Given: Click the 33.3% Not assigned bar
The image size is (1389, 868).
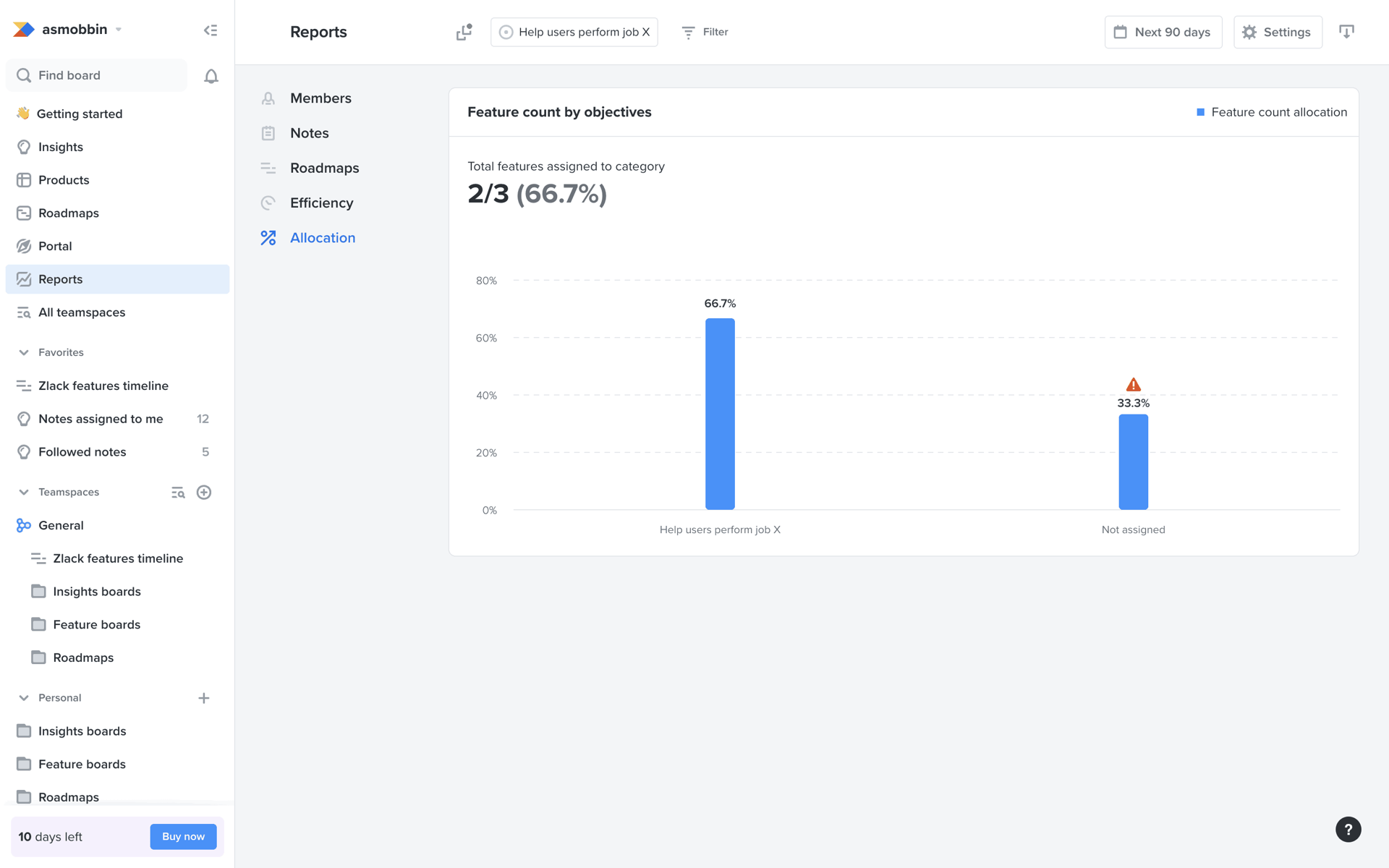Looking at the screenshot, I should (x=1133, y=461).
